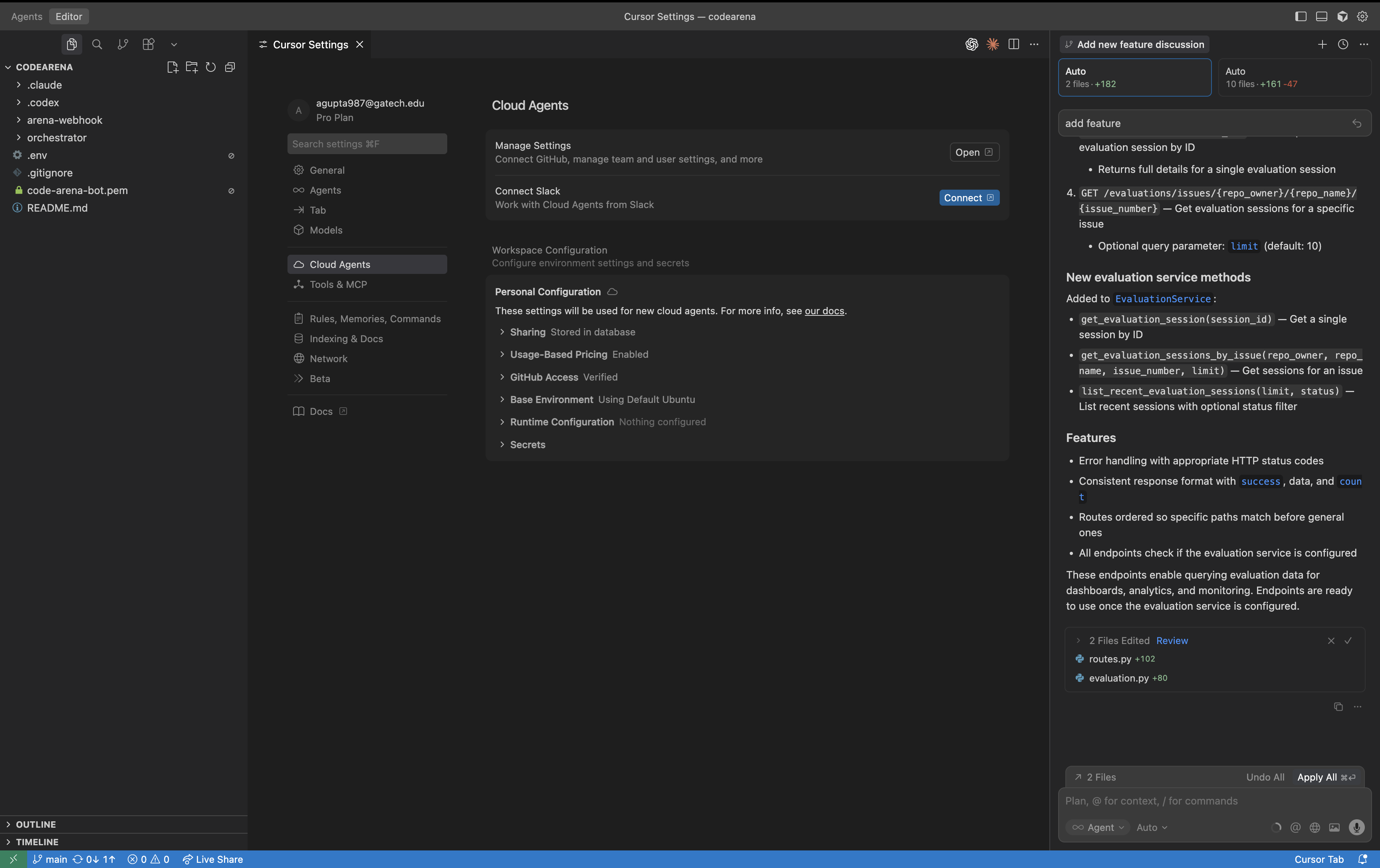Switch to the Editor tab
1380x868 pixels.
click(x=69, y=16)
